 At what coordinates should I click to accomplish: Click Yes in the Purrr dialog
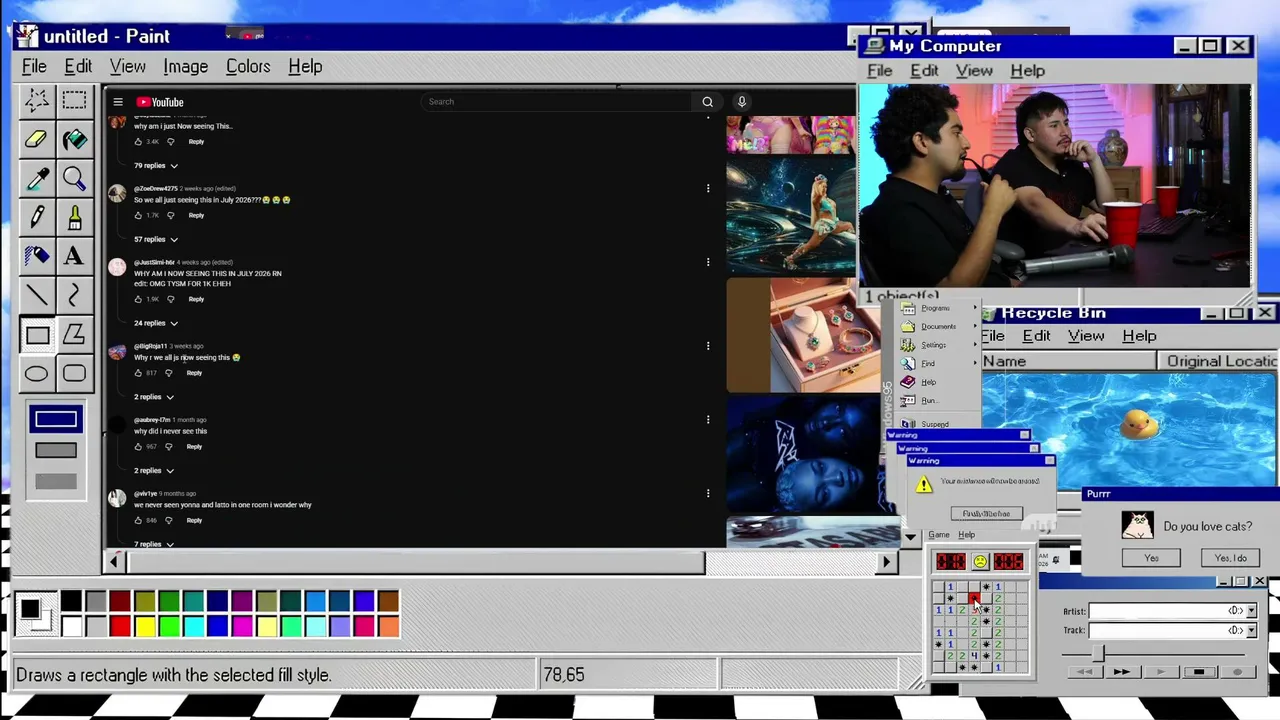[1151, 558]
